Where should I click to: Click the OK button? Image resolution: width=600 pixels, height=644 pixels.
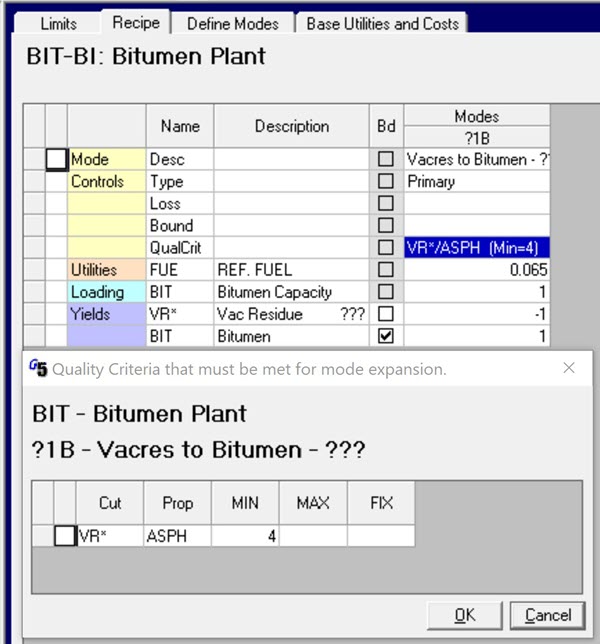[464, 614]
